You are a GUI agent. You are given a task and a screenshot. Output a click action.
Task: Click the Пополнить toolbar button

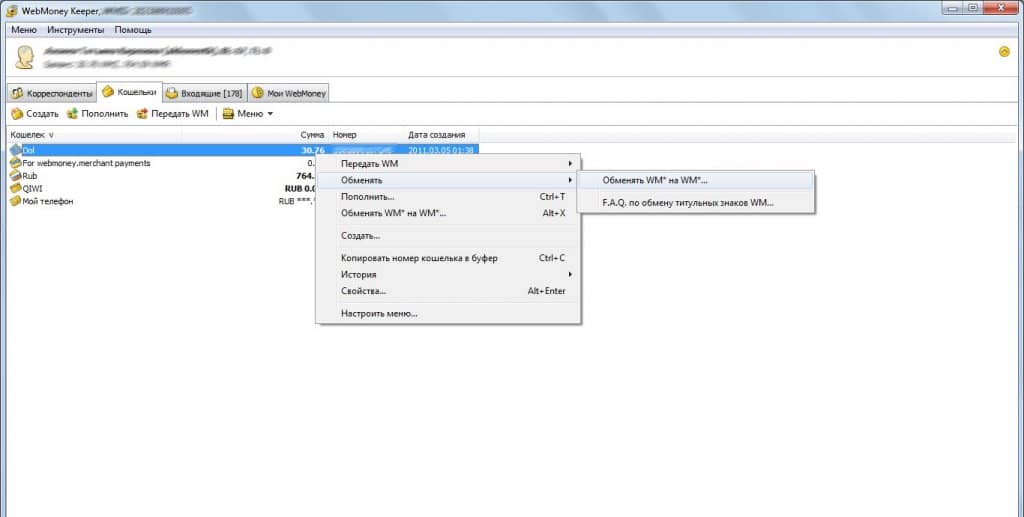coord(97,114)
